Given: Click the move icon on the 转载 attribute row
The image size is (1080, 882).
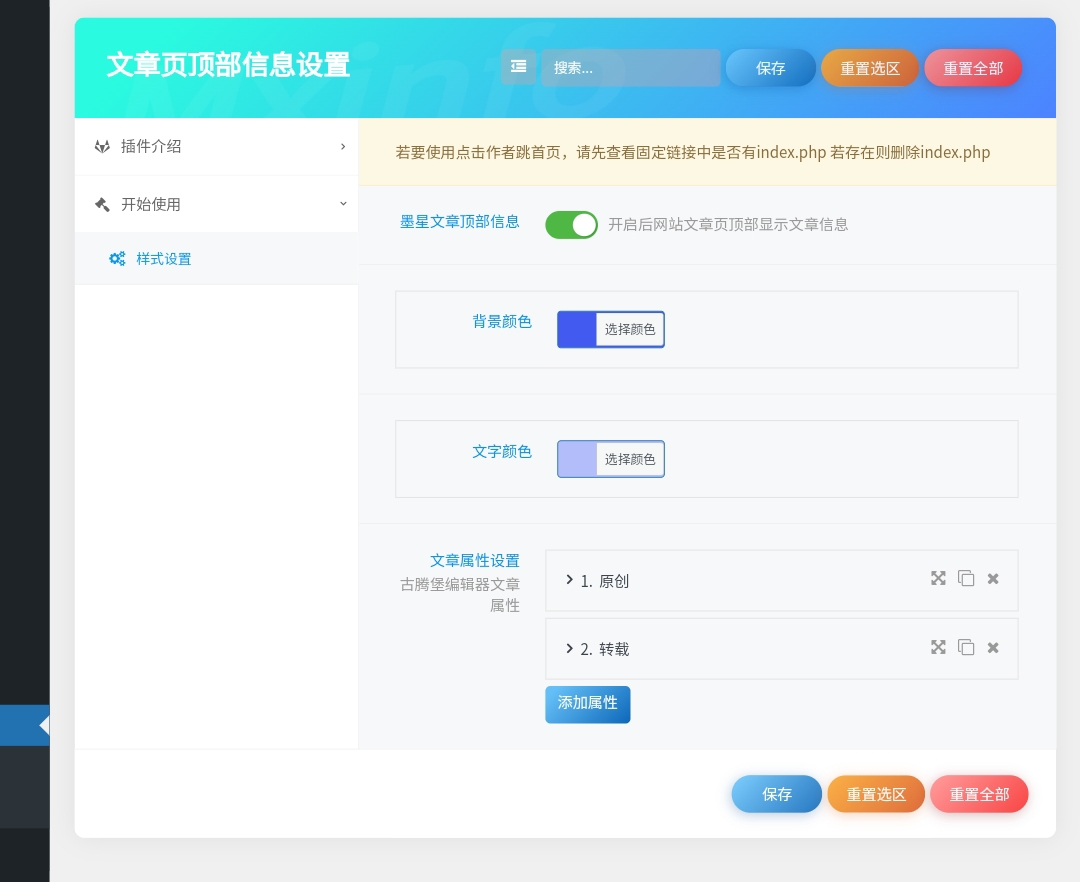Looking at the screenshot, I should point(938,647).
